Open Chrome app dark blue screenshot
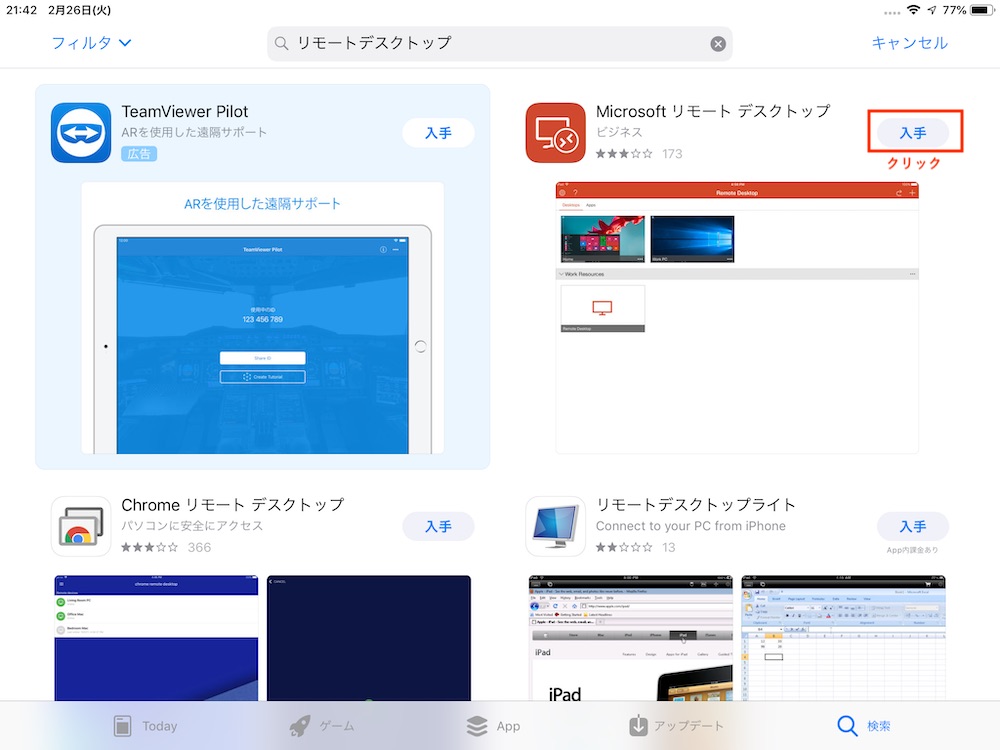Image resolution: width=1000 pixels, height=750 pixels. 369,638
